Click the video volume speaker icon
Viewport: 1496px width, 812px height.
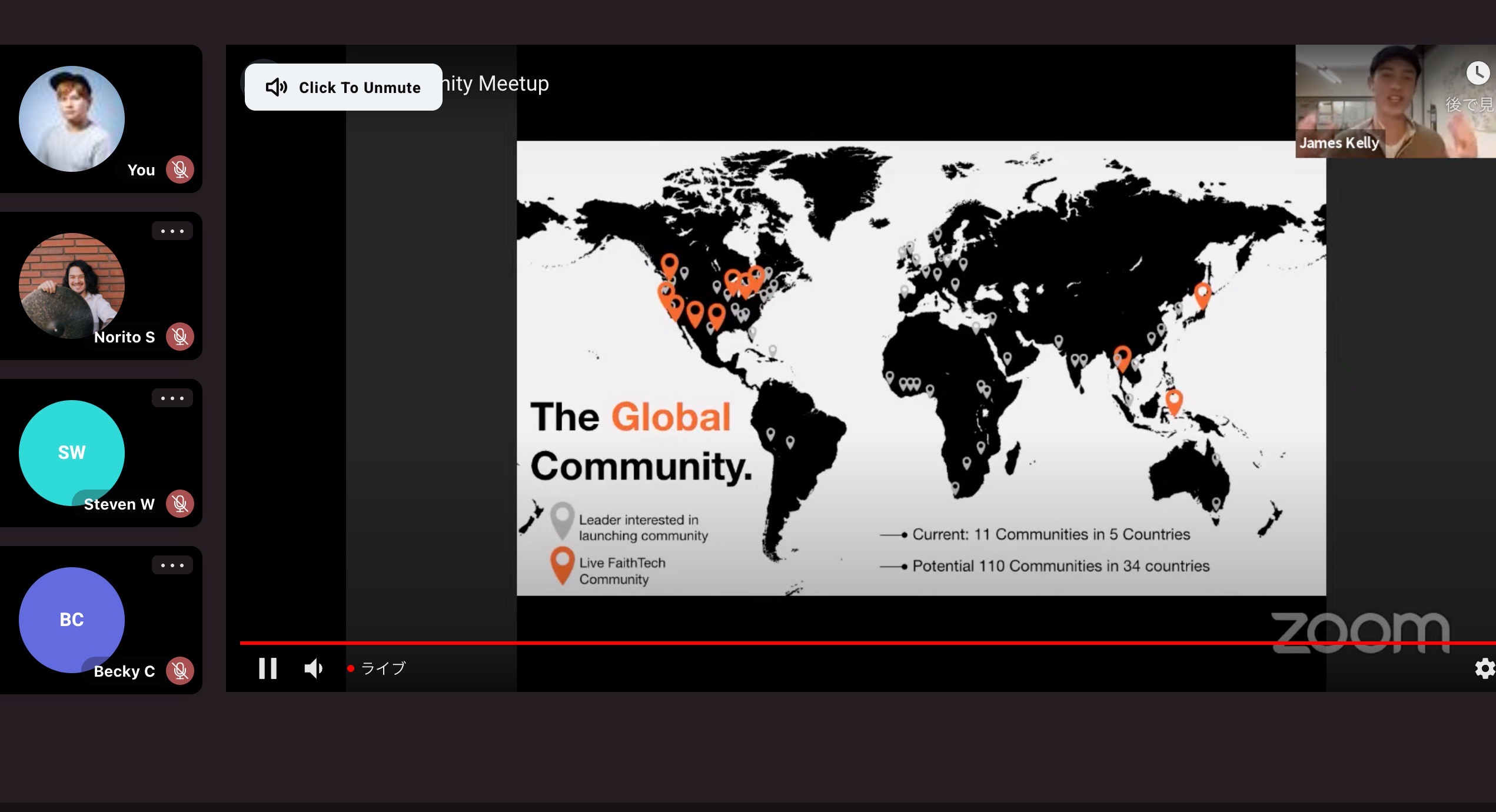click(x=313, y=668)
